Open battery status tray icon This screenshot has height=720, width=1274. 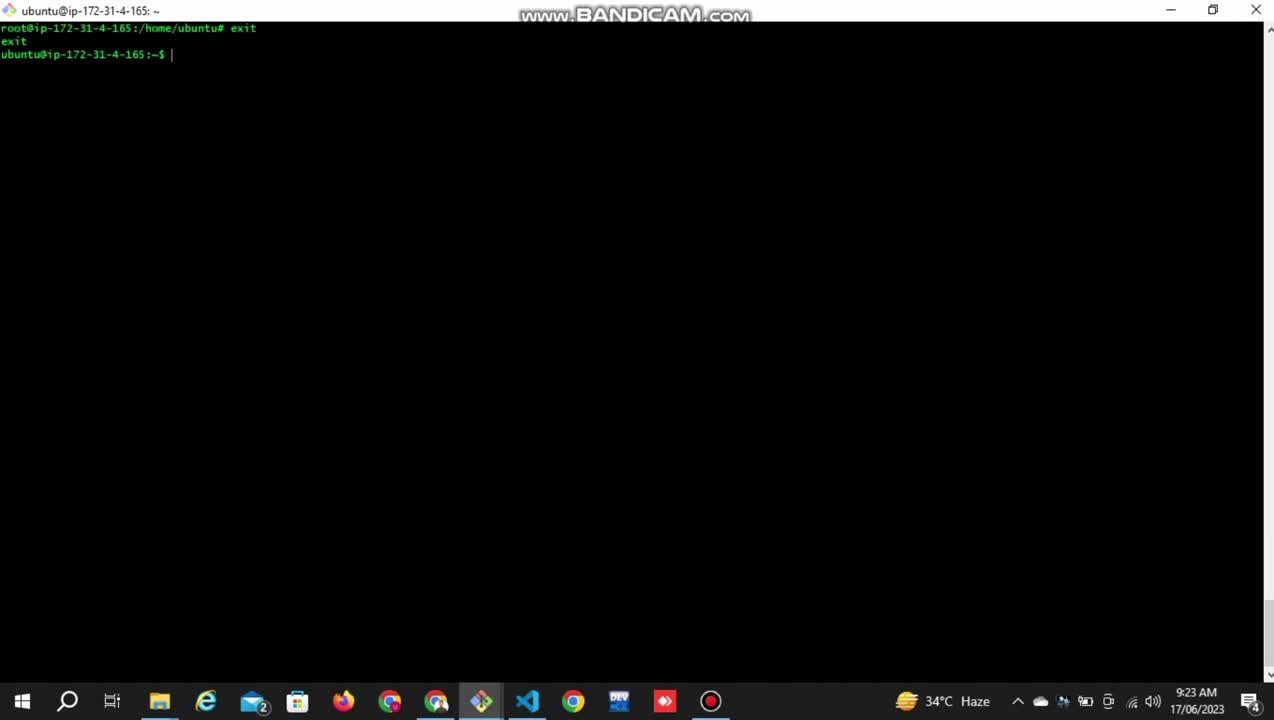(x=1085, y=701)
